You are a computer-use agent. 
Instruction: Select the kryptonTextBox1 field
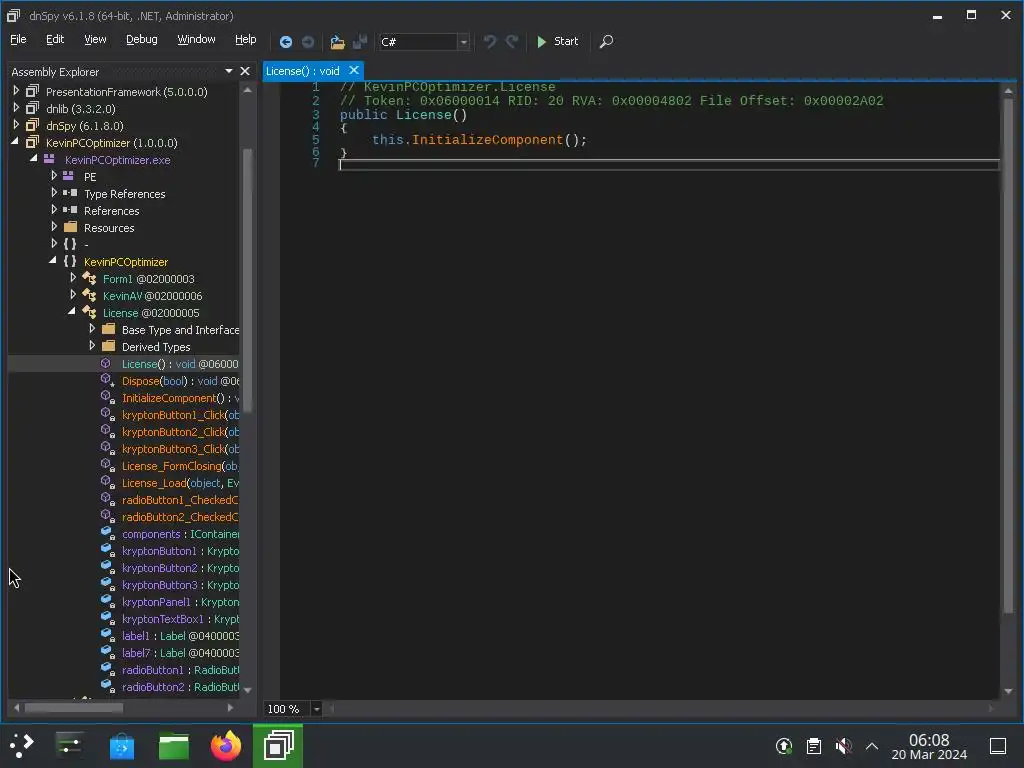[180, 618]
